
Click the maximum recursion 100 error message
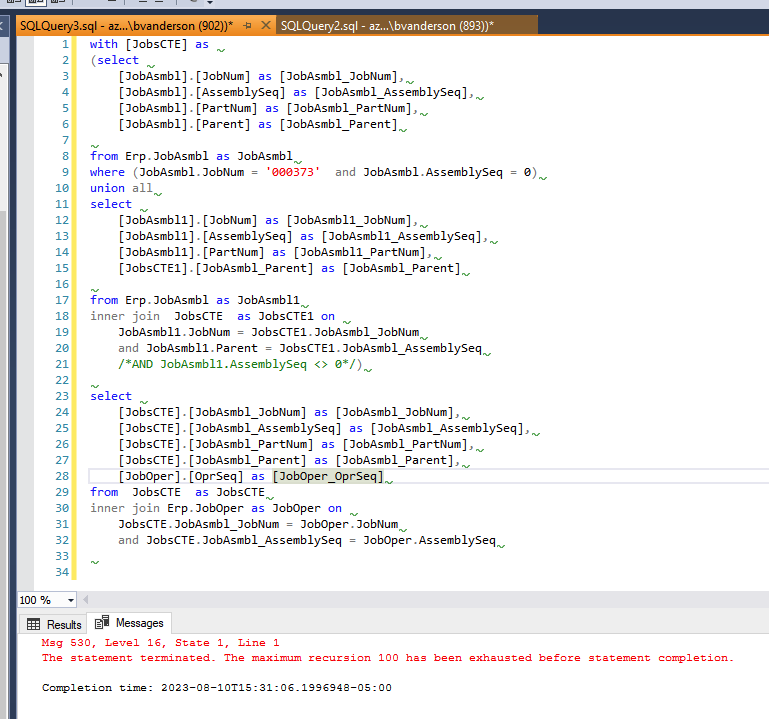pos(387,658)
